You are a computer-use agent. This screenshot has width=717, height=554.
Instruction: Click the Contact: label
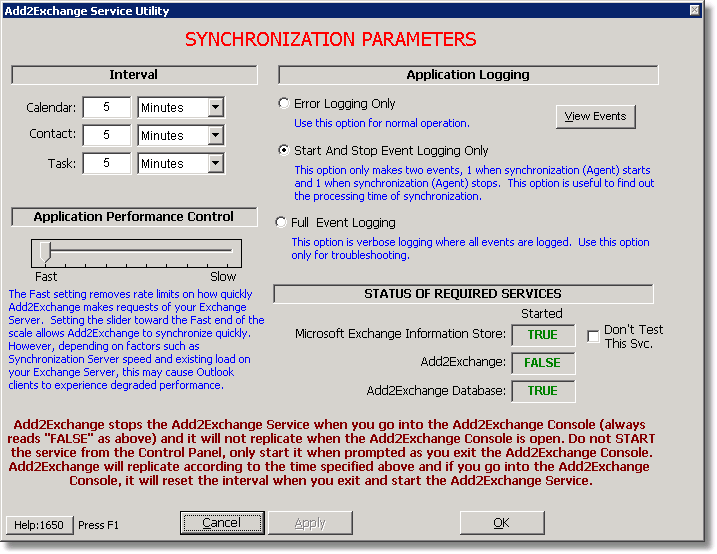click(x=53, y=134)
